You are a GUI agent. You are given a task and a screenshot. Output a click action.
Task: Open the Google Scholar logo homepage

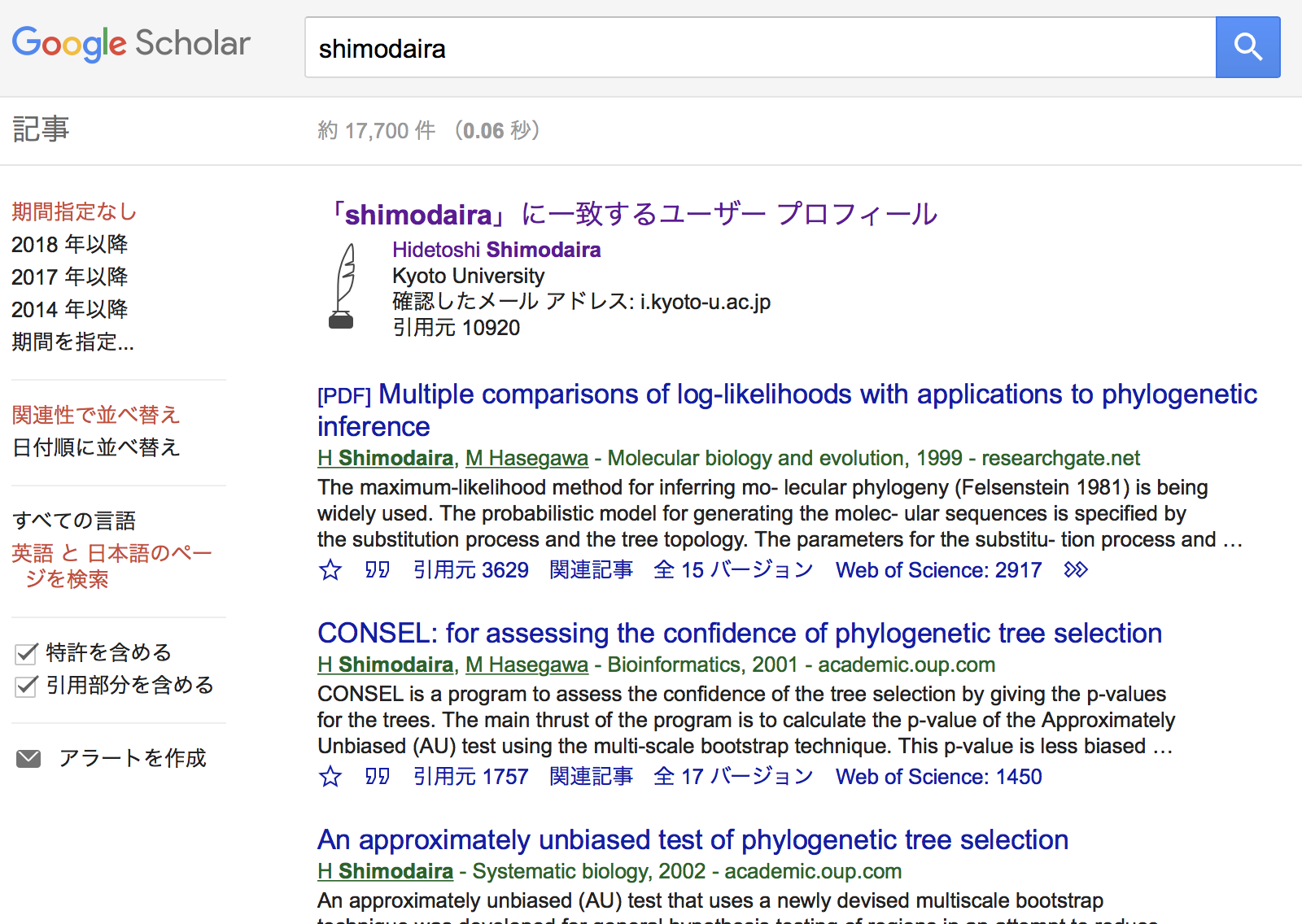point(131,44)
